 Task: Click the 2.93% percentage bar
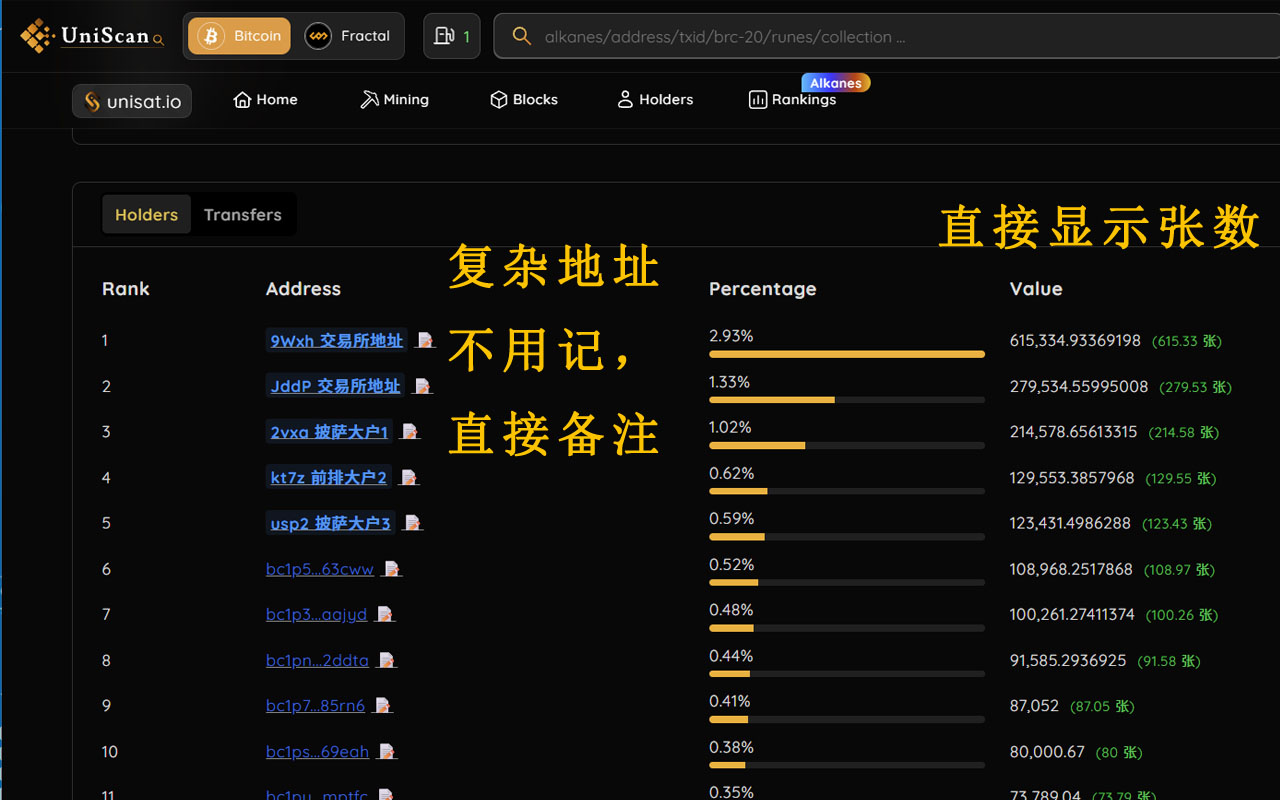[x=846, y=354]
